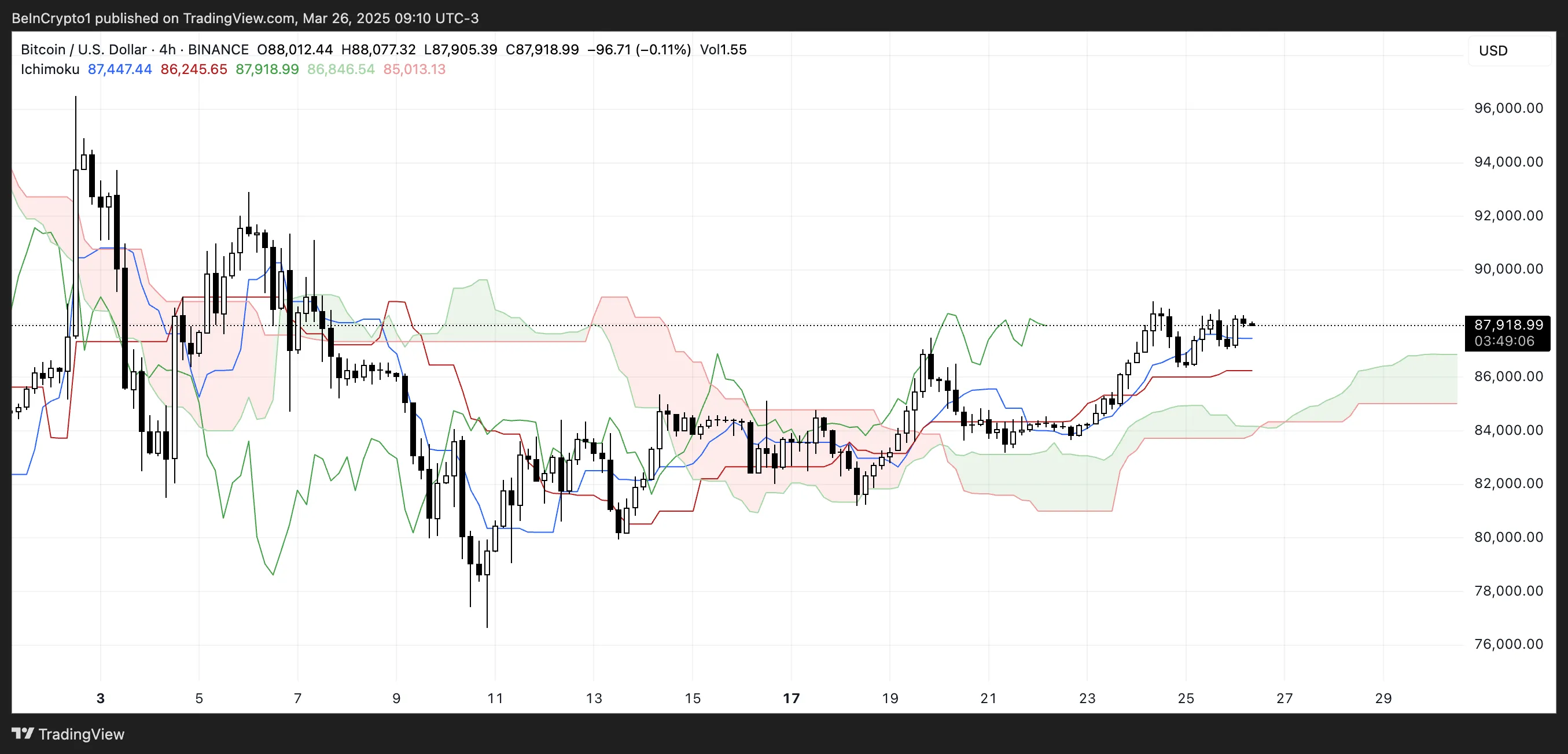Click the 25 label on the time axis
The image size is (1568, 754).
(x=1186, y=698)
